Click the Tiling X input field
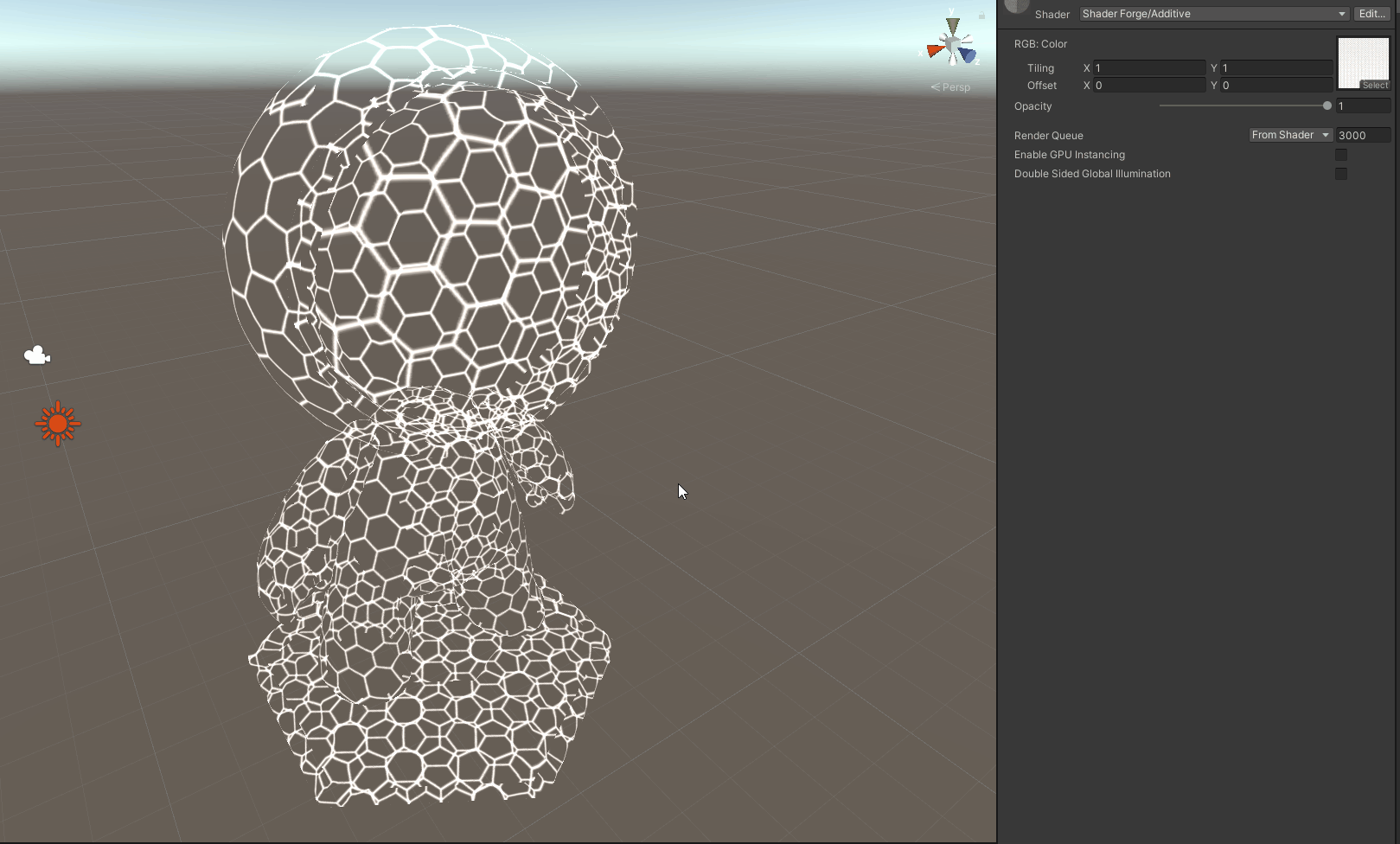The width and height of the screenshot is (1400, 844). coord(1148,67)
